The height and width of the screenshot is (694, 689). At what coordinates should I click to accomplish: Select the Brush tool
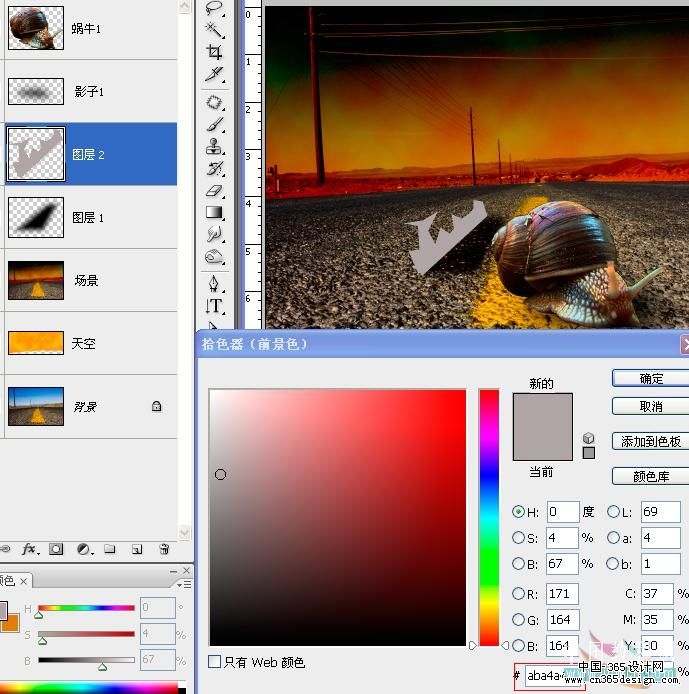(215, 124)
